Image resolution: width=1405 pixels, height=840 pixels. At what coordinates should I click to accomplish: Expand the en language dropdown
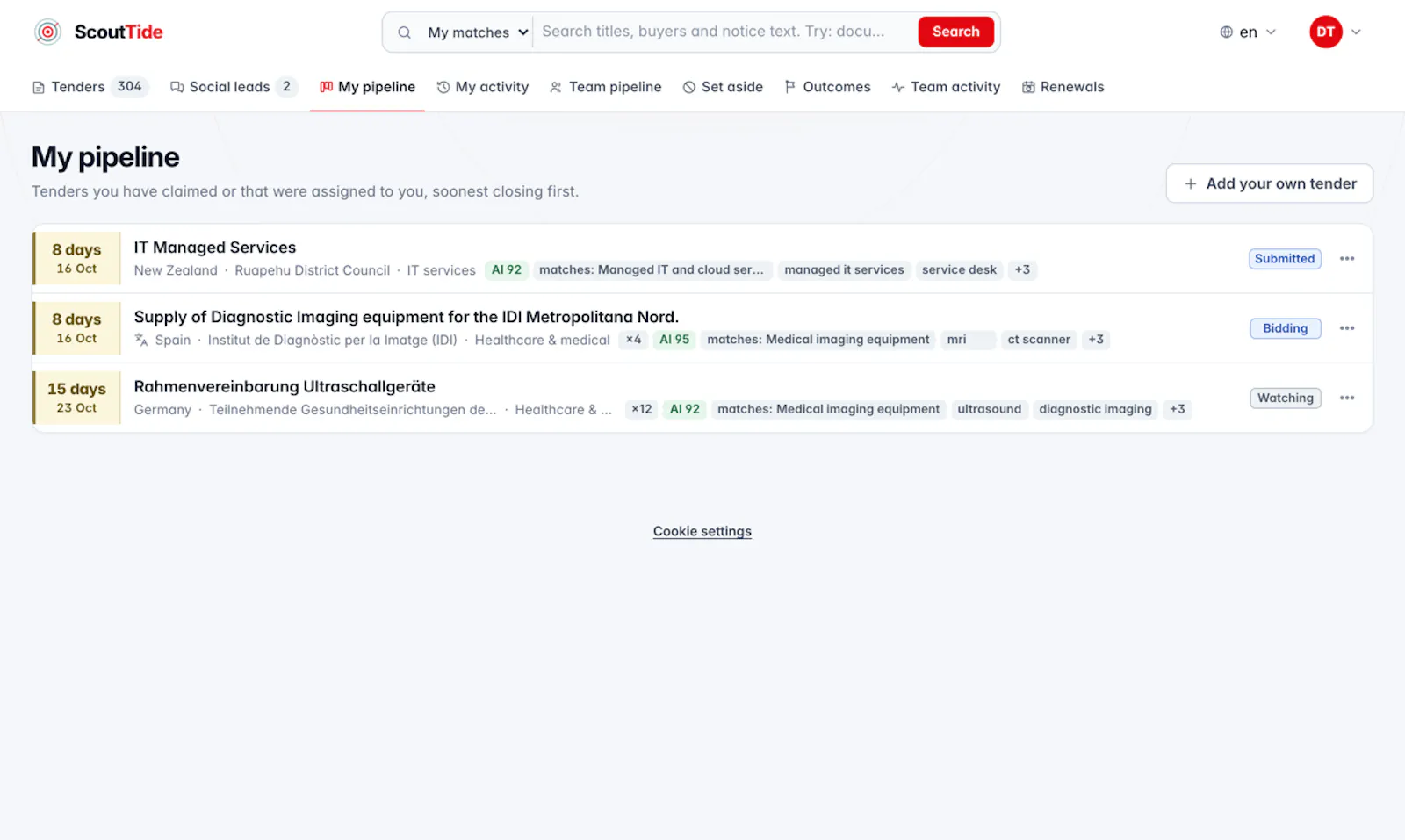[1248, 32]
